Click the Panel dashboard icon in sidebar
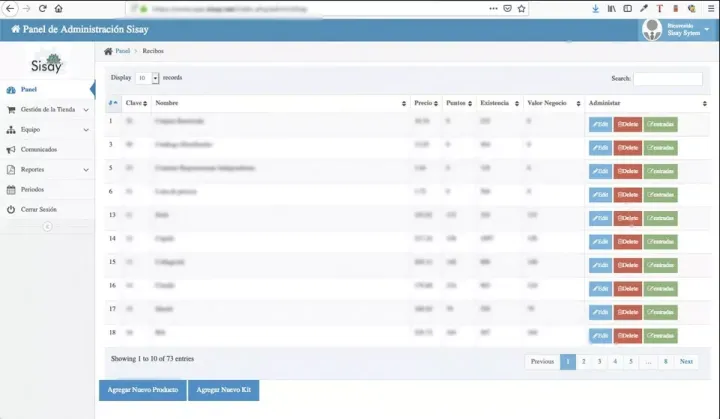 11,90
